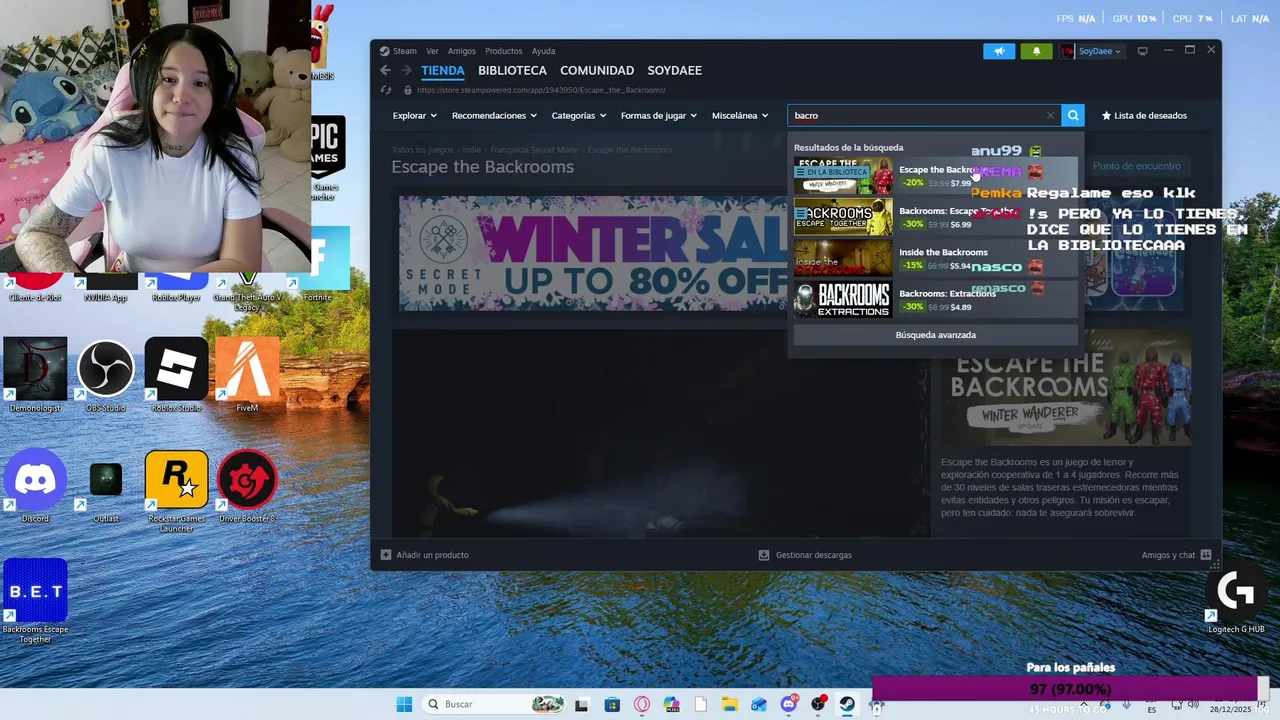Image resolution: width=1280 pixels, height=720 pixels.
Task: Open the SoyDaee account dropdown
Action: point(1091,51)
